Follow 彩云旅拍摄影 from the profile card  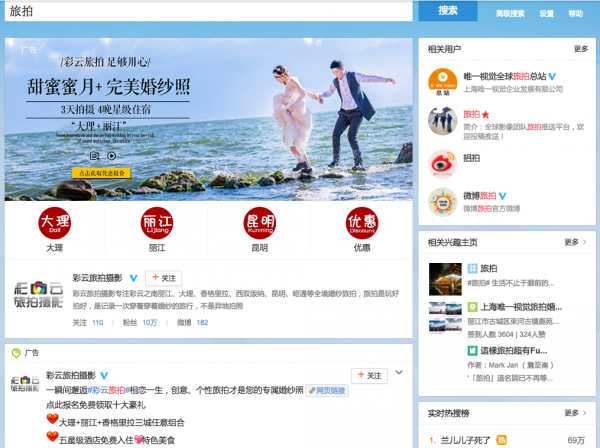(x=163, y=278)
